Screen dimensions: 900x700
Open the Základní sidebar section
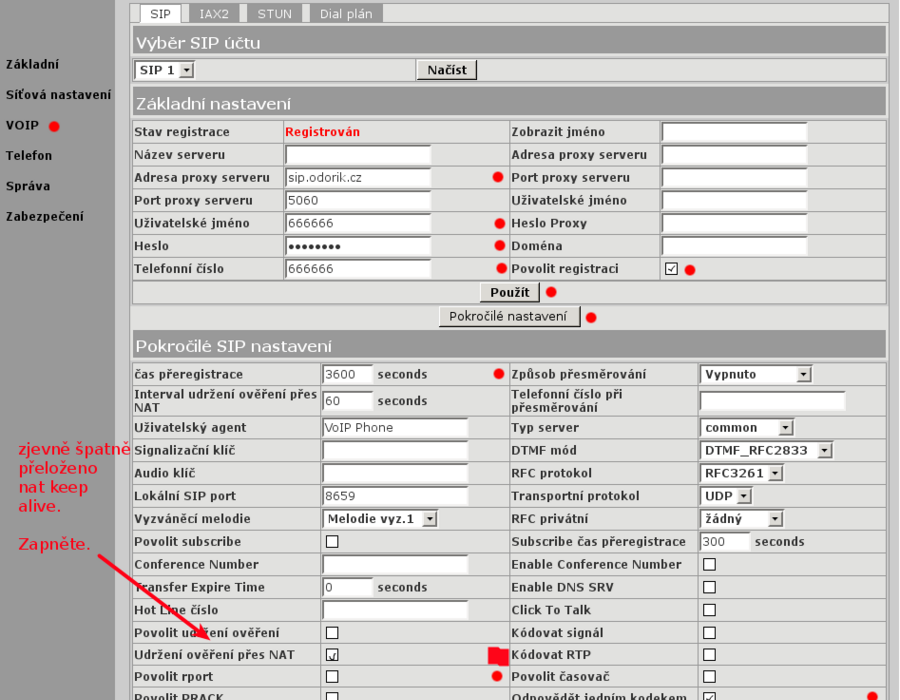click(32, 64)
